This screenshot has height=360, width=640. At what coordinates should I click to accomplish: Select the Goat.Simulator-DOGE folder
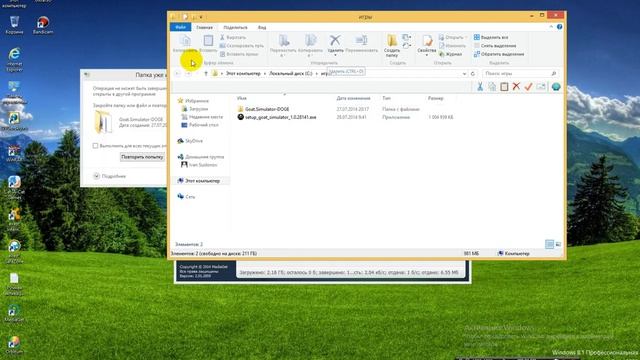pyautogui.click(x=263, y=109)
